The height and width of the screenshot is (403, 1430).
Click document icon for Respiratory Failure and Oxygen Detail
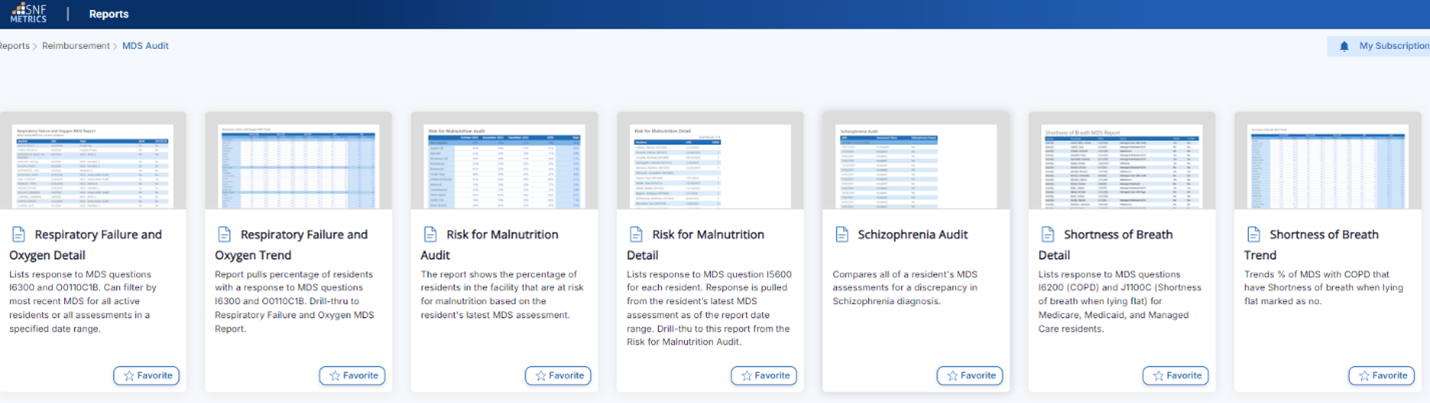point(18,235)
